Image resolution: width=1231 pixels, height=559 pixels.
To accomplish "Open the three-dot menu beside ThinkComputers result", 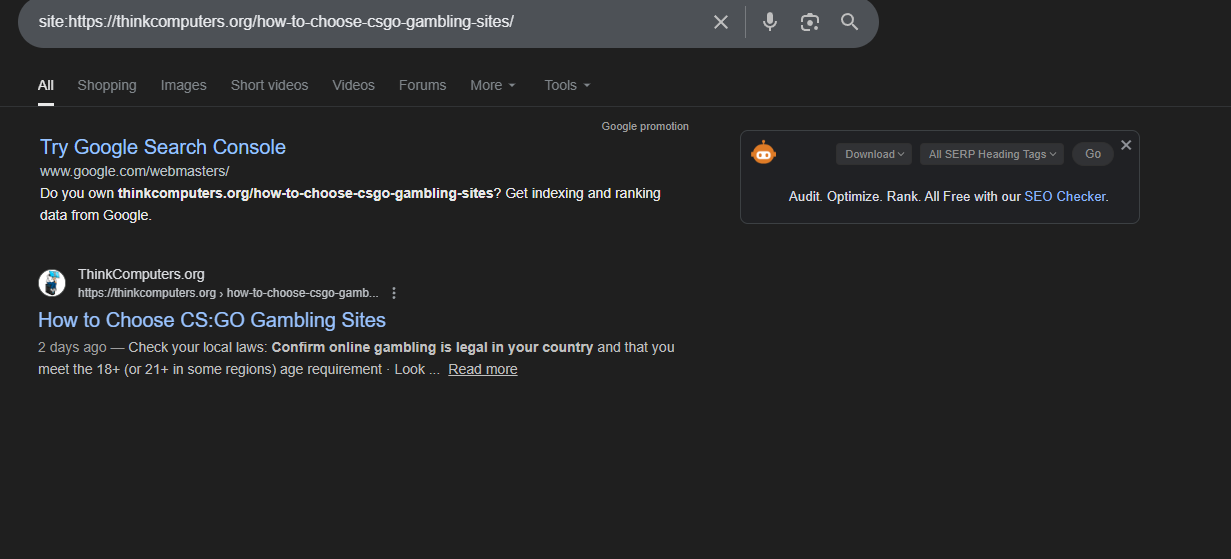I will coord(394,293).
